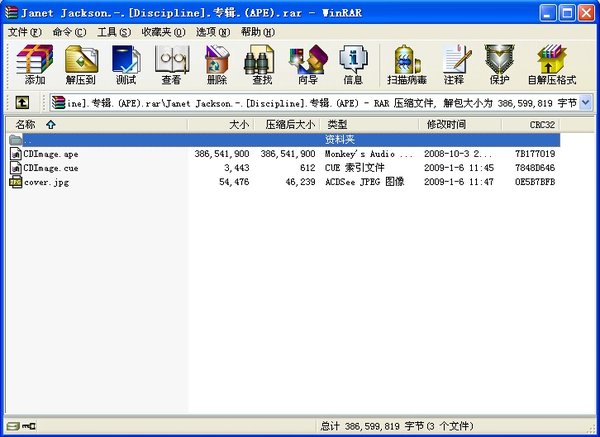Click the CDImage.ape file icon
Screen dimensions: 600x437
click(x=15, y=154)
